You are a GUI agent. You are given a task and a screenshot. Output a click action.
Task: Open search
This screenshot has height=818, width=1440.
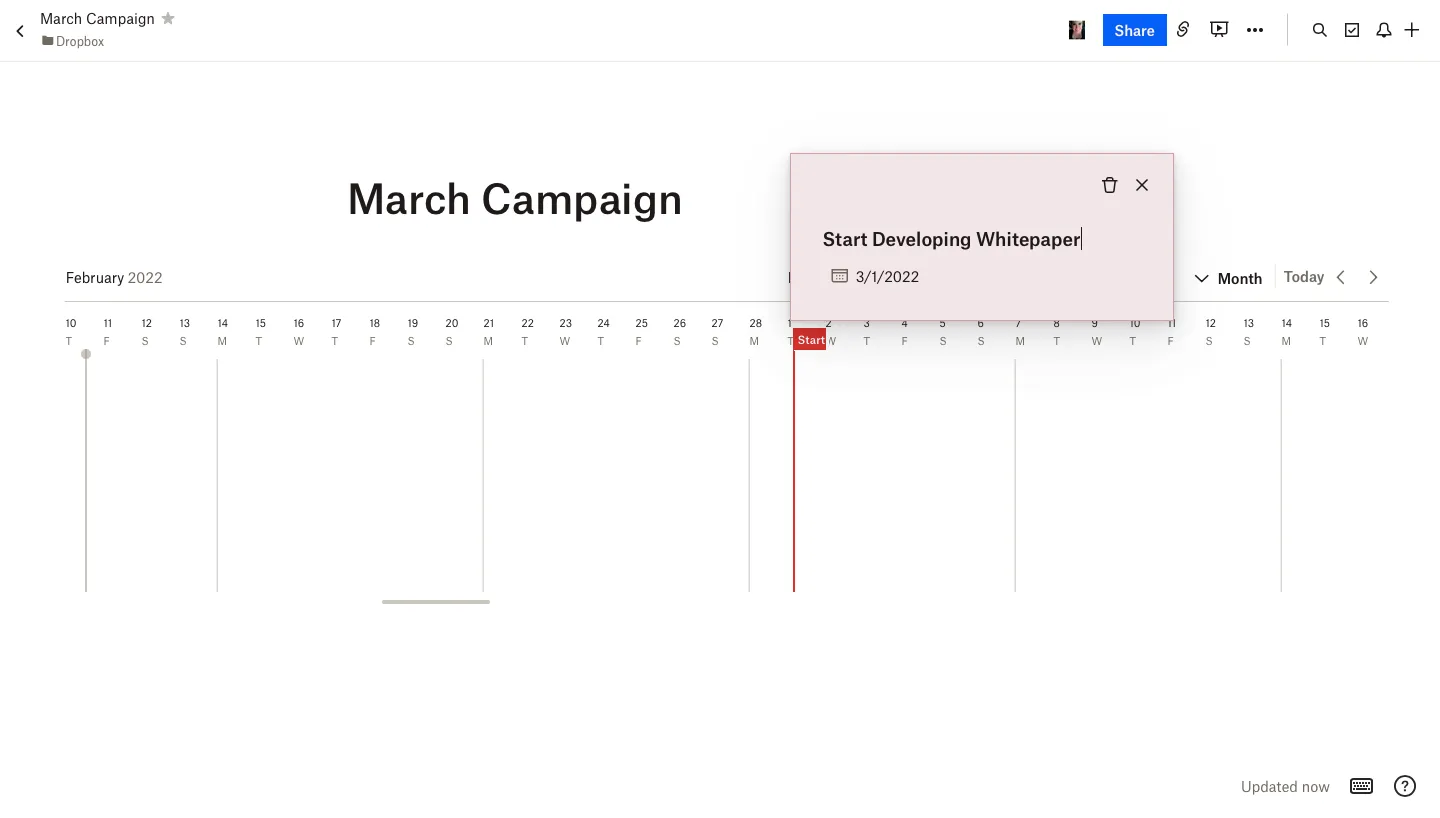(1319, 30)
